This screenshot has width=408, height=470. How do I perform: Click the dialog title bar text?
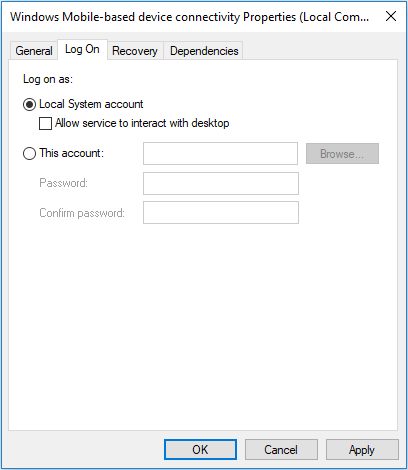pos(190,17)
